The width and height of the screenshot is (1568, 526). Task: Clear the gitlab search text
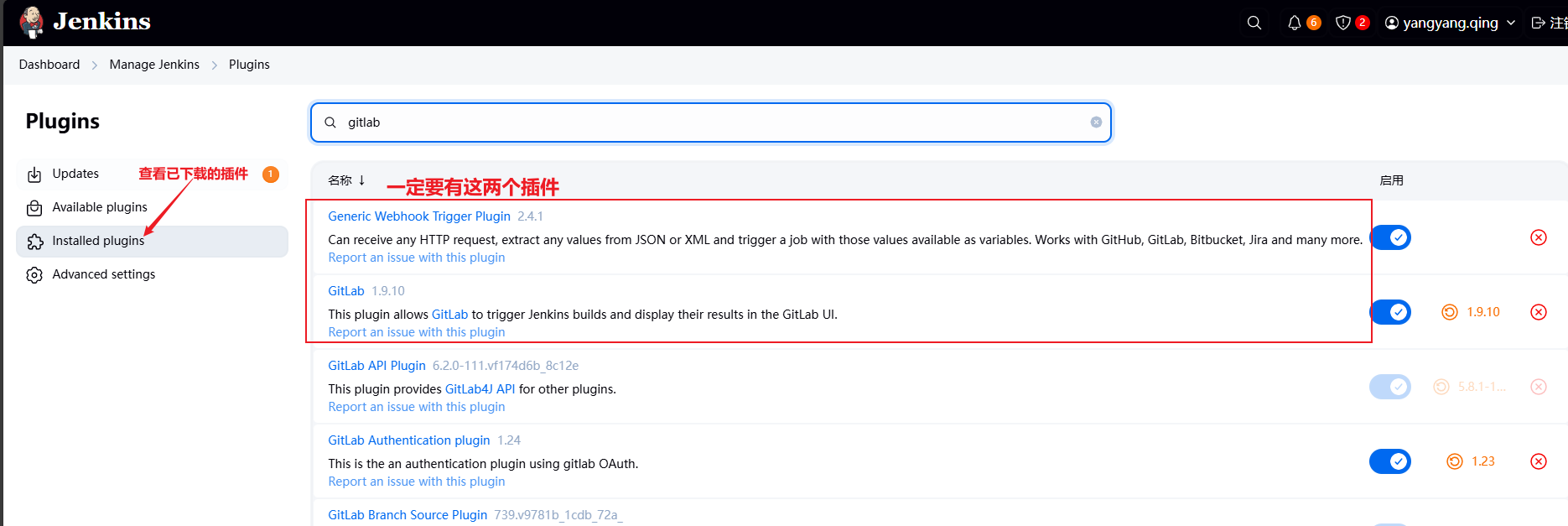1096,122
